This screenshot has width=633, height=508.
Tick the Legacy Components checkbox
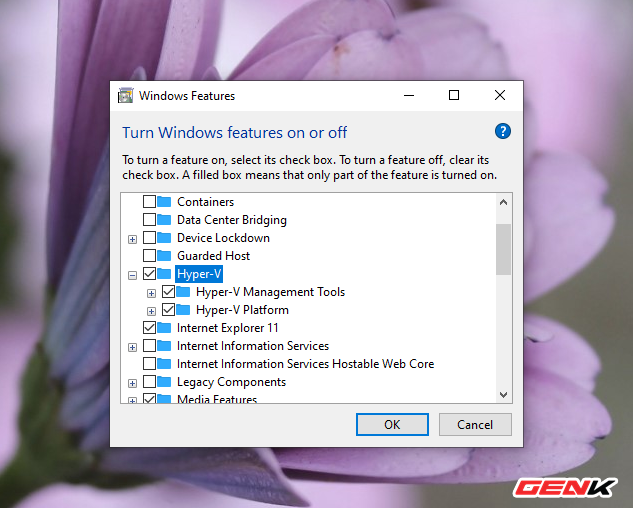(x=149, y=382)
